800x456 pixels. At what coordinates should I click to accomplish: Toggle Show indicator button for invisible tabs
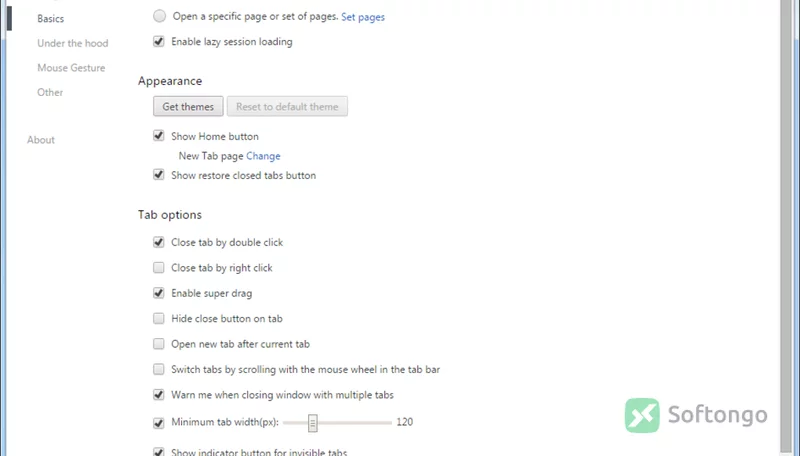click(159, 452)
